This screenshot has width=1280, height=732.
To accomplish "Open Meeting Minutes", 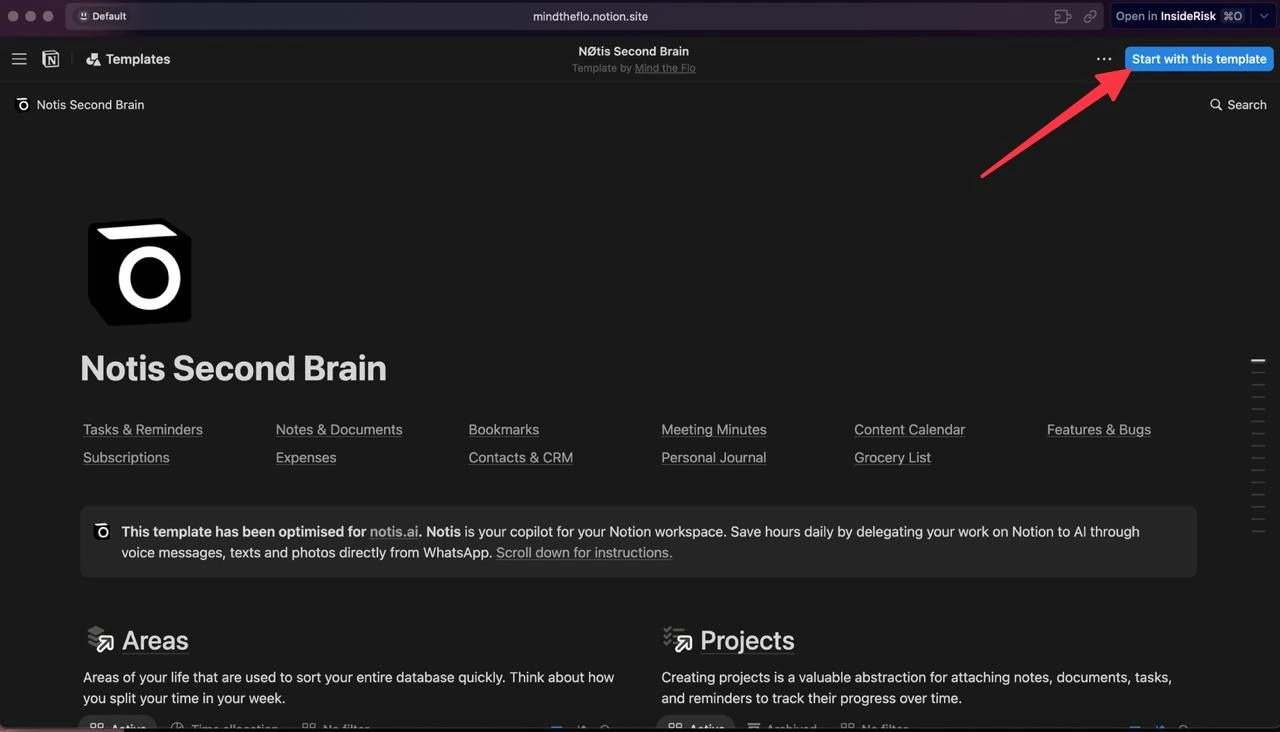I will coord(714,429).
